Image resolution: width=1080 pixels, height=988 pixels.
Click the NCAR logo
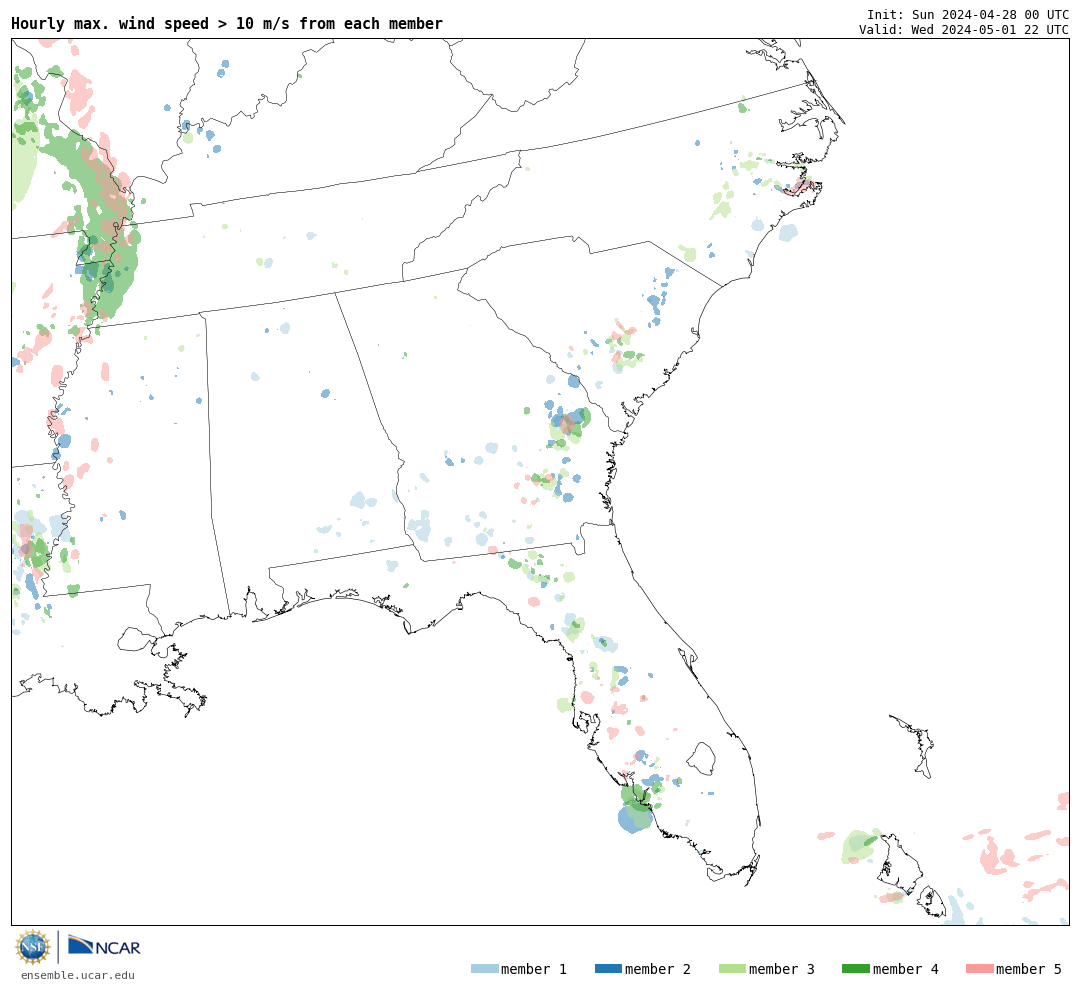click(104, 946)
